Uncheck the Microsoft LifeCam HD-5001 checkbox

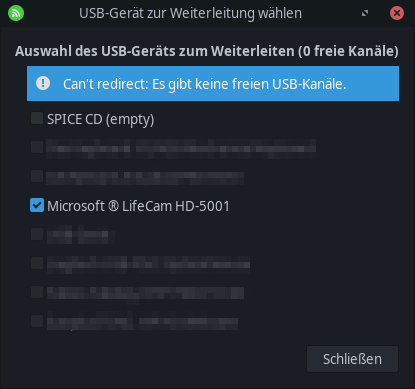[37, 205]
